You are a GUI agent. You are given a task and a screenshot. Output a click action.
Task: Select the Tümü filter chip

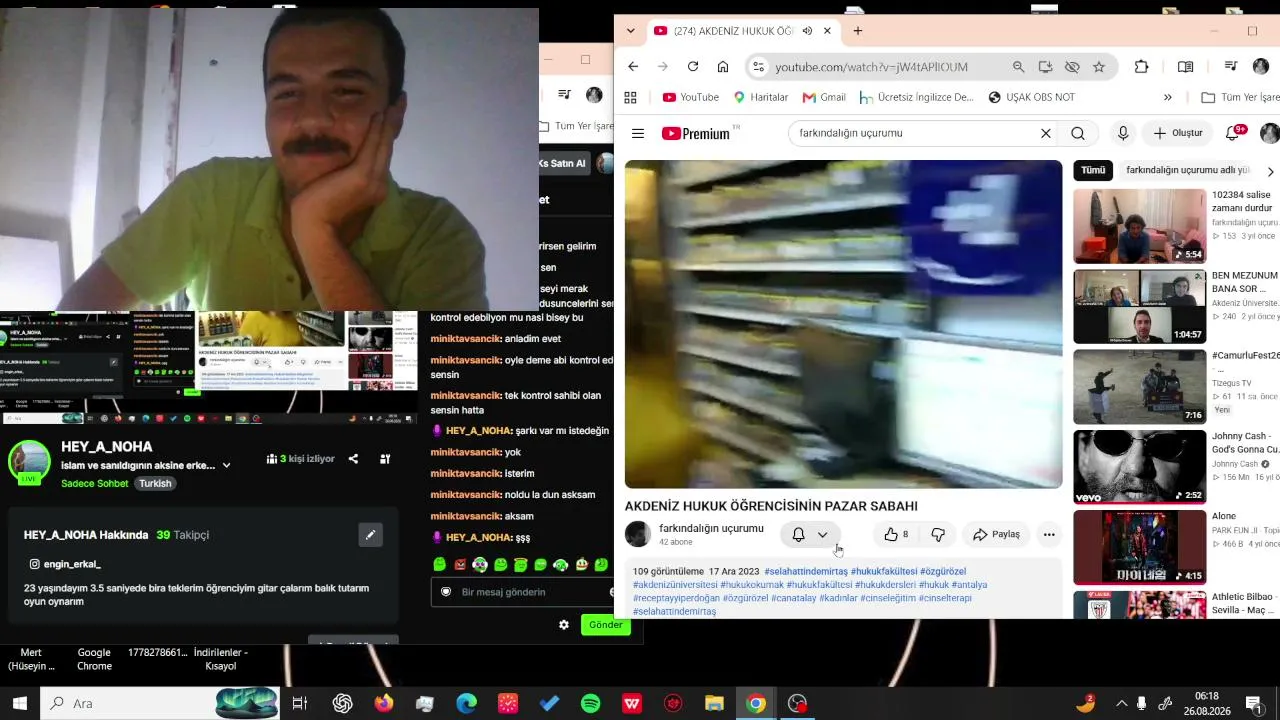point(1093,170)
